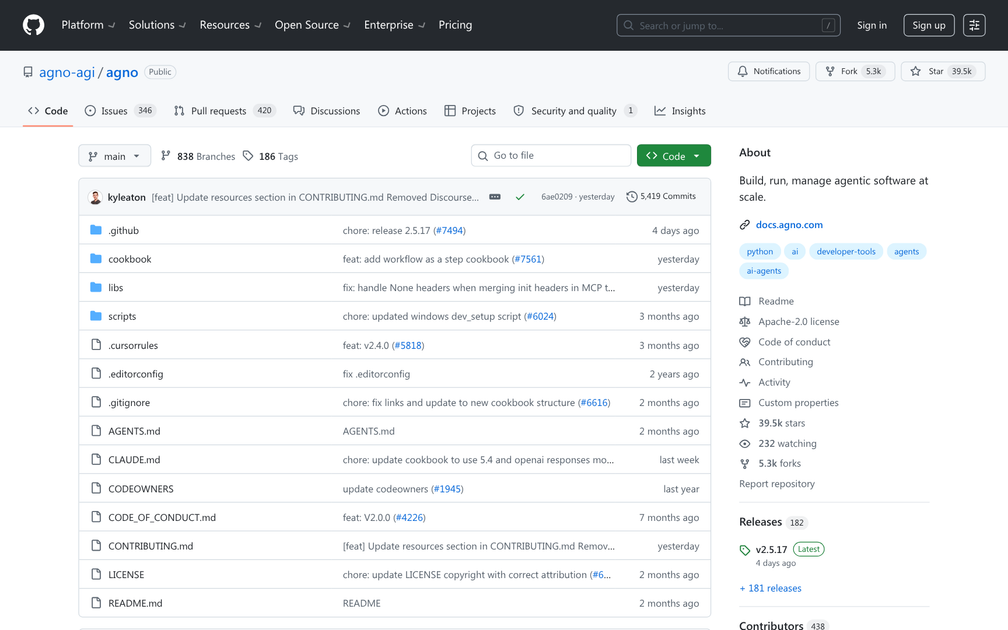Viewport: 1008px width, 630px height.
Task: Open pull request #7561 link
Action: click(x=528, y=259)
